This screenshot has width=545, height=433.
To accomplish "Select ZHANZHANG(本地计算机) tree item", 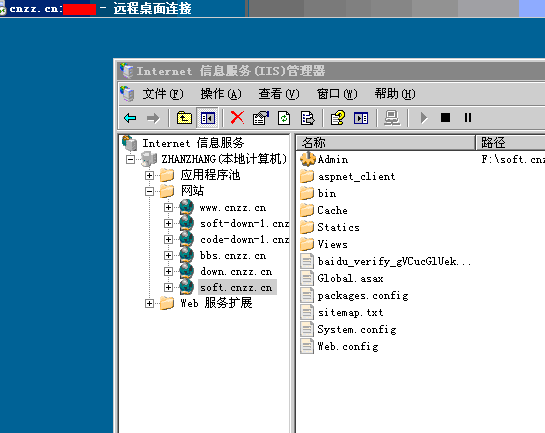I will click(224, 159).
